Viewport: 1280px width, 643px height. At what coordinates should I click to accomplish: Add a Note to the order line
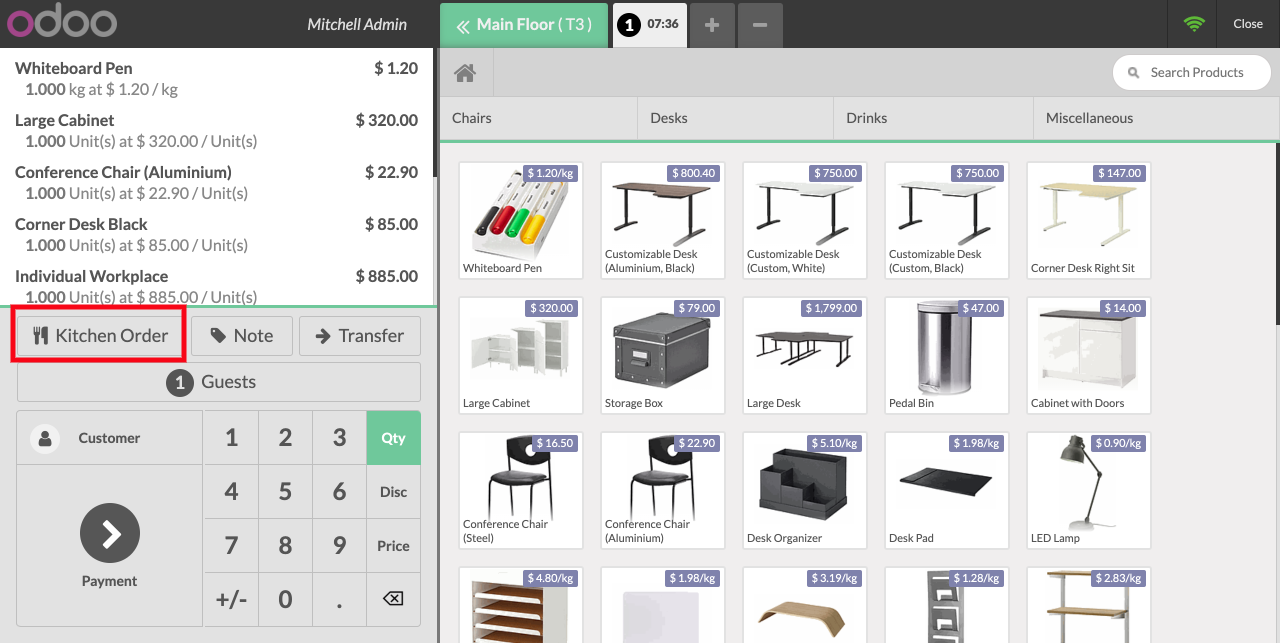pos(241,336)
